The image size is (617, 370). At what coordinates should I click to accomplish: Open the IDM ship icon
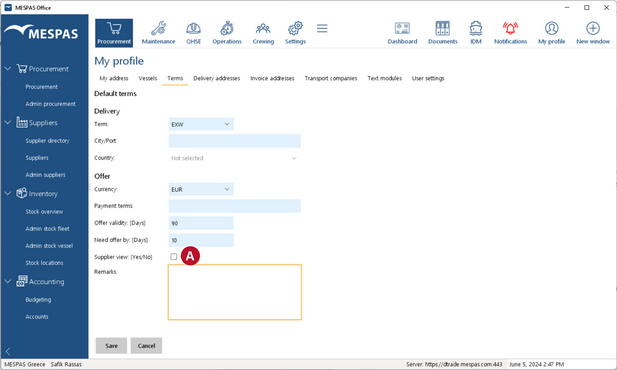(476, 29)
